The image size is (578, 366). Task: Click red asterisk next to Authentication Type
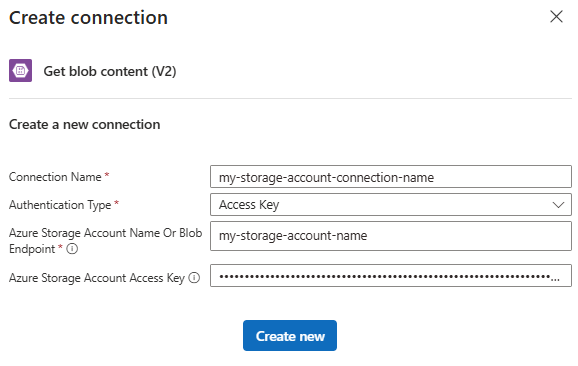(116, 203)
